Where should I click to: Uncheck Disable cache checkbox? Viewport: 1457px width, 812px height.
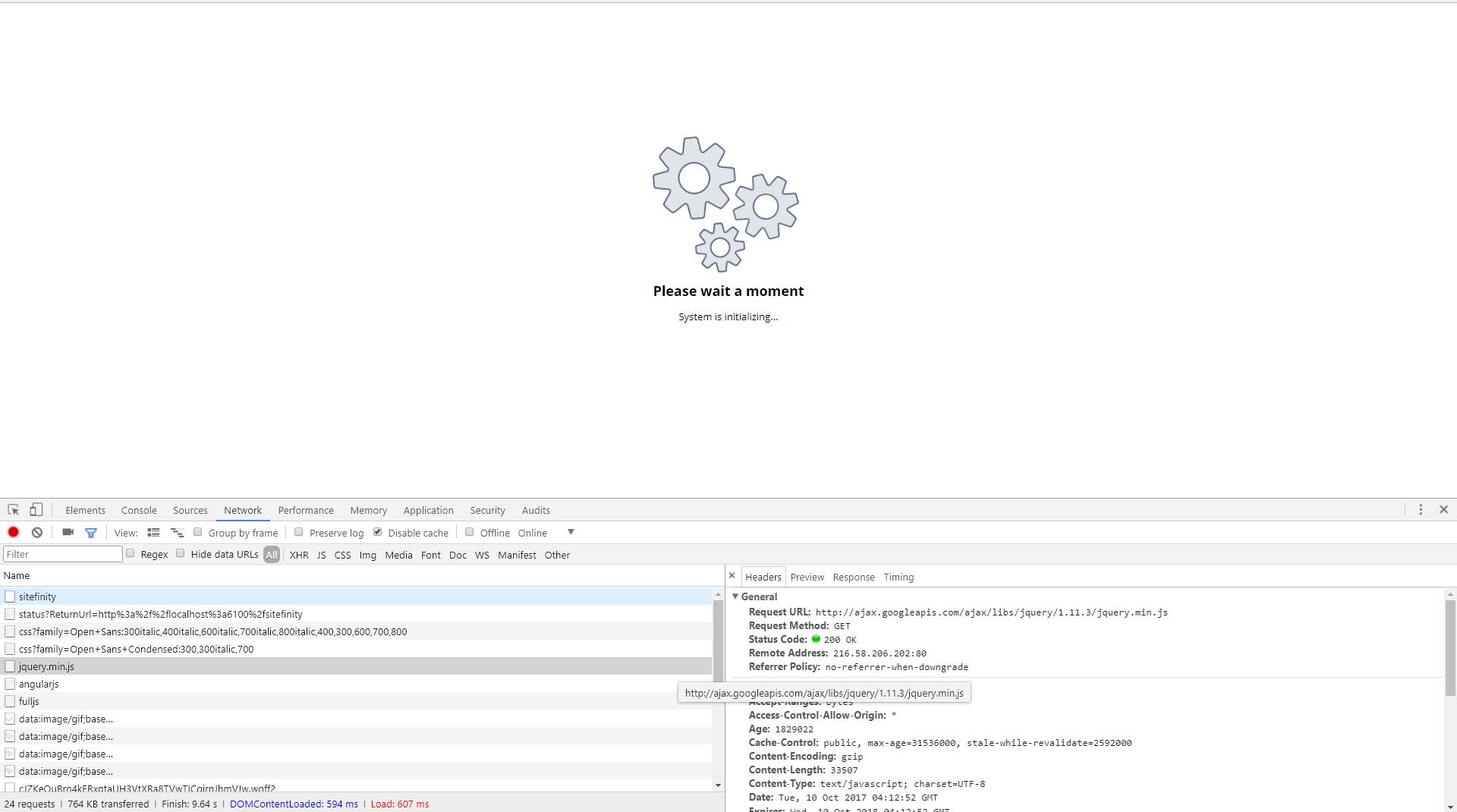tap(378, 532)
